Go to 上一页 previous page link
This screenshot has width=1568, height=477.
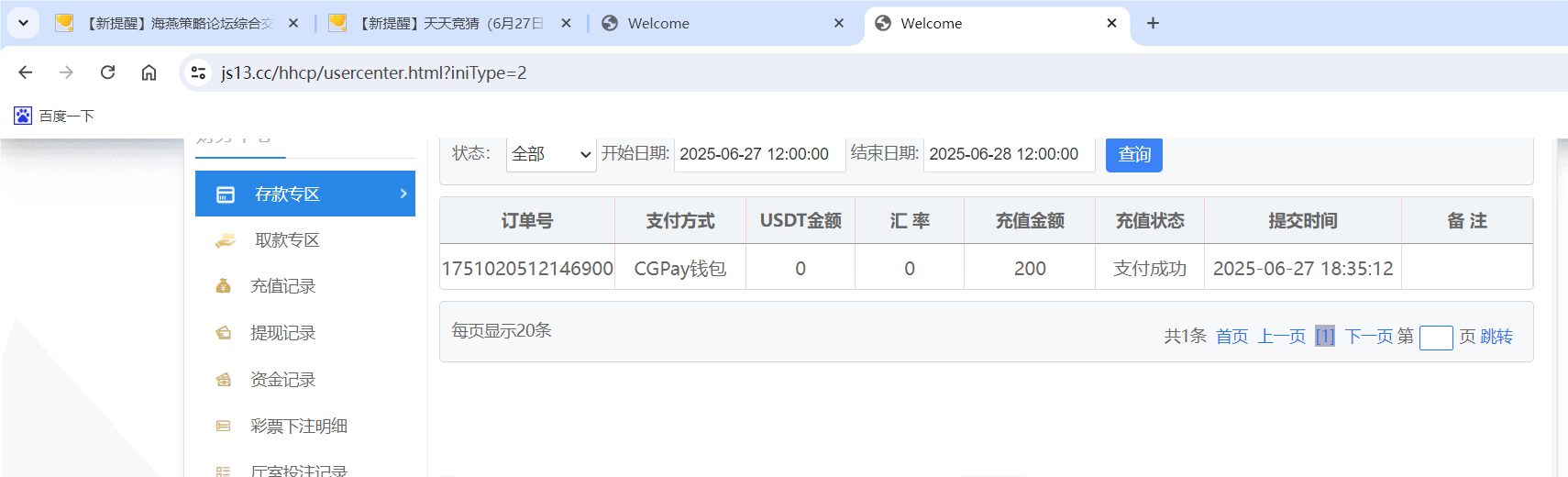[1281, 337]
